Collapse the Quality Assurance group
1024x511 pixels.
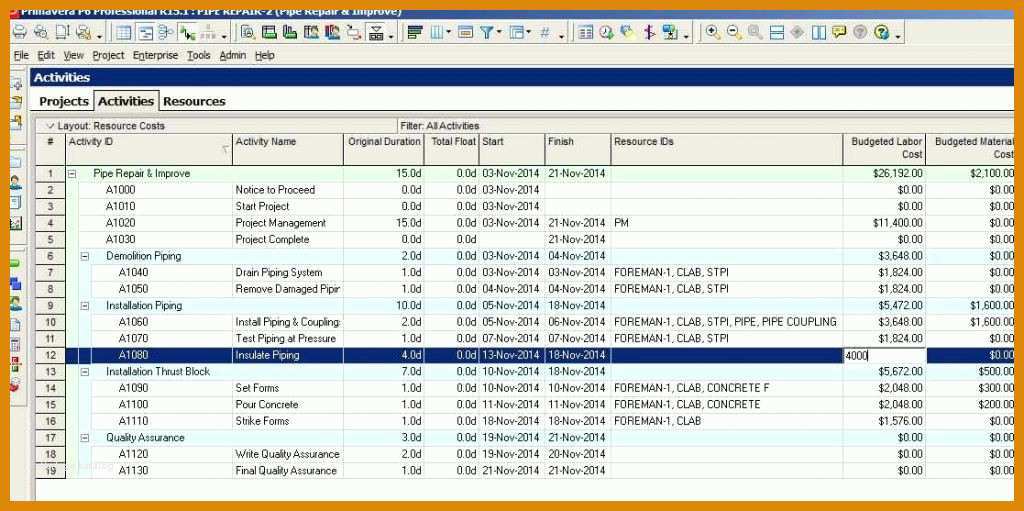(x=85, y=438)
